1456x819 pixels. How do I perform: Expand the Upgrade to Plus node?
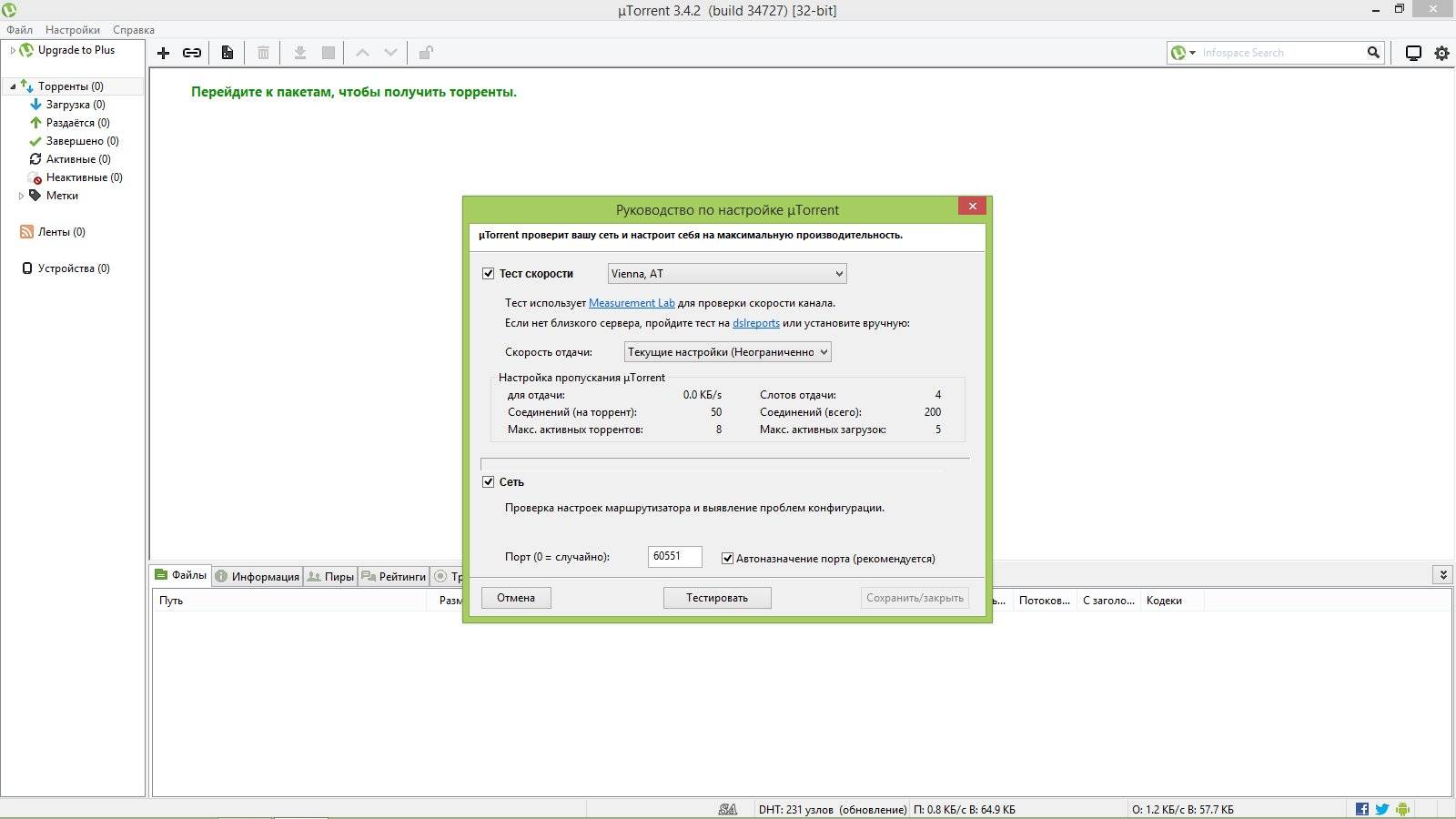[x=13, y=50]
